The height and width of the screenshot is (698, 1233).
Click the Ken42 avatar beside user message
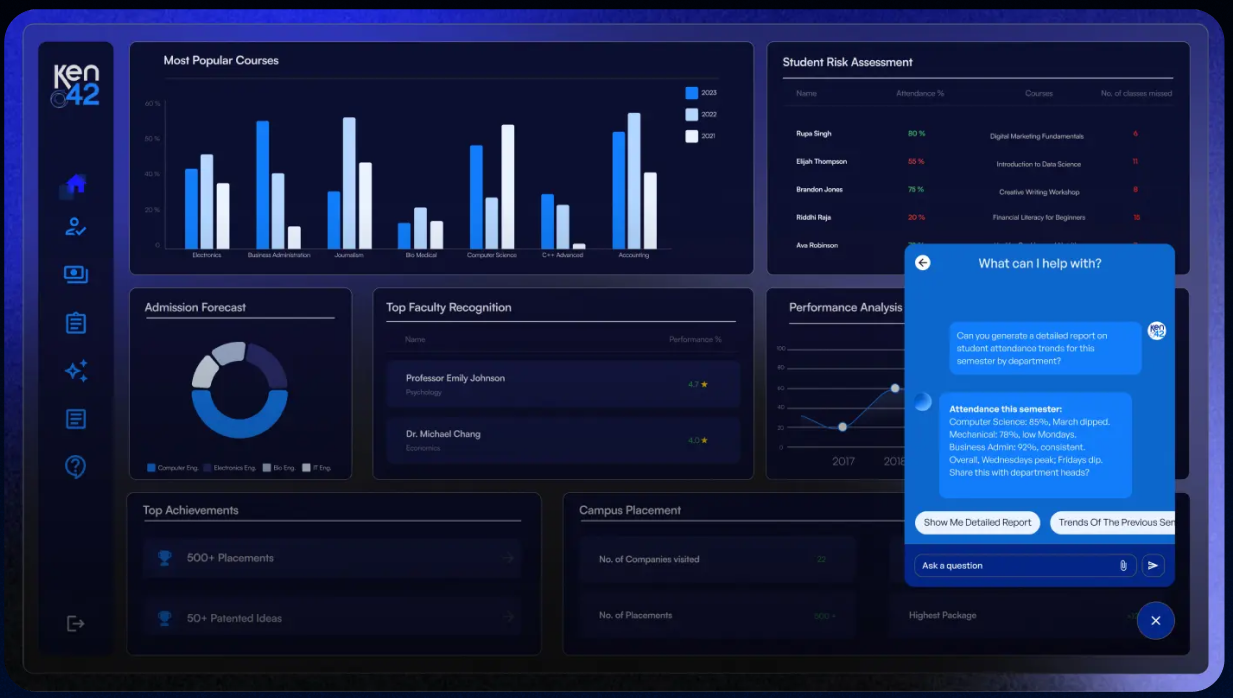click(1156, 331)
